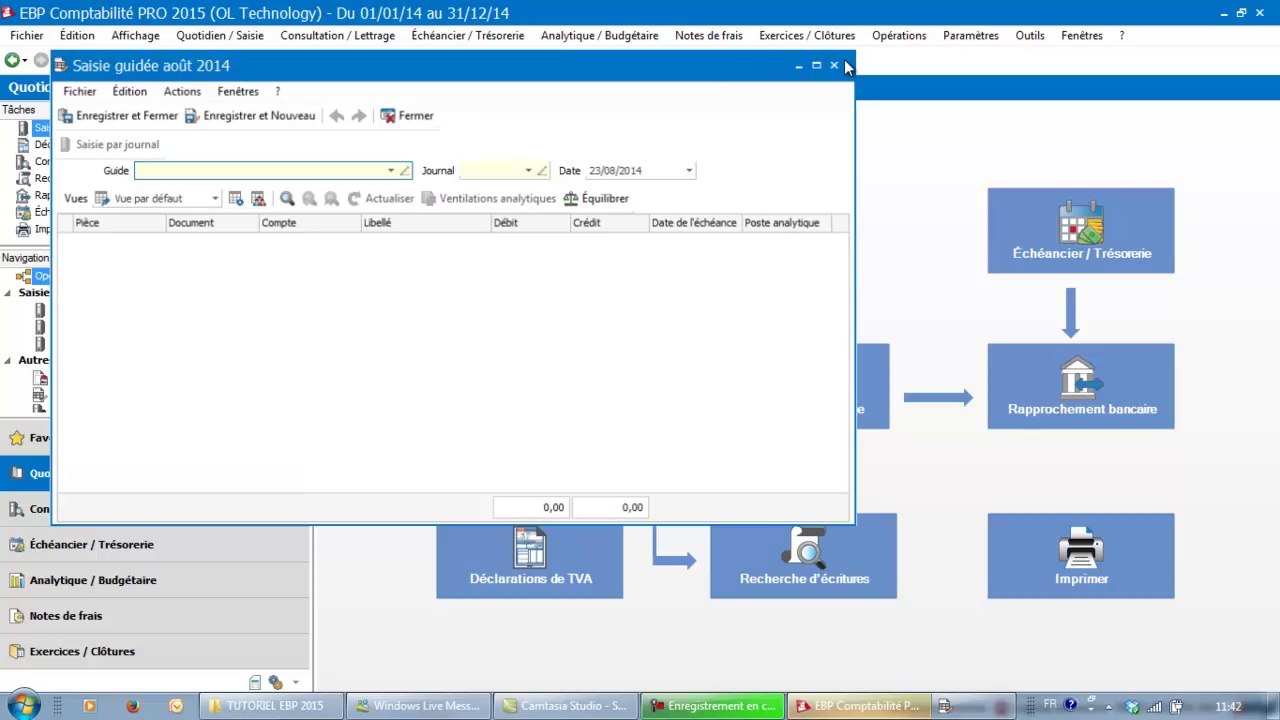The height and width of the screenshot is (720, 1280).
Task: Select Exercices / Clôtures sidebar section
Action: point(155,652)
